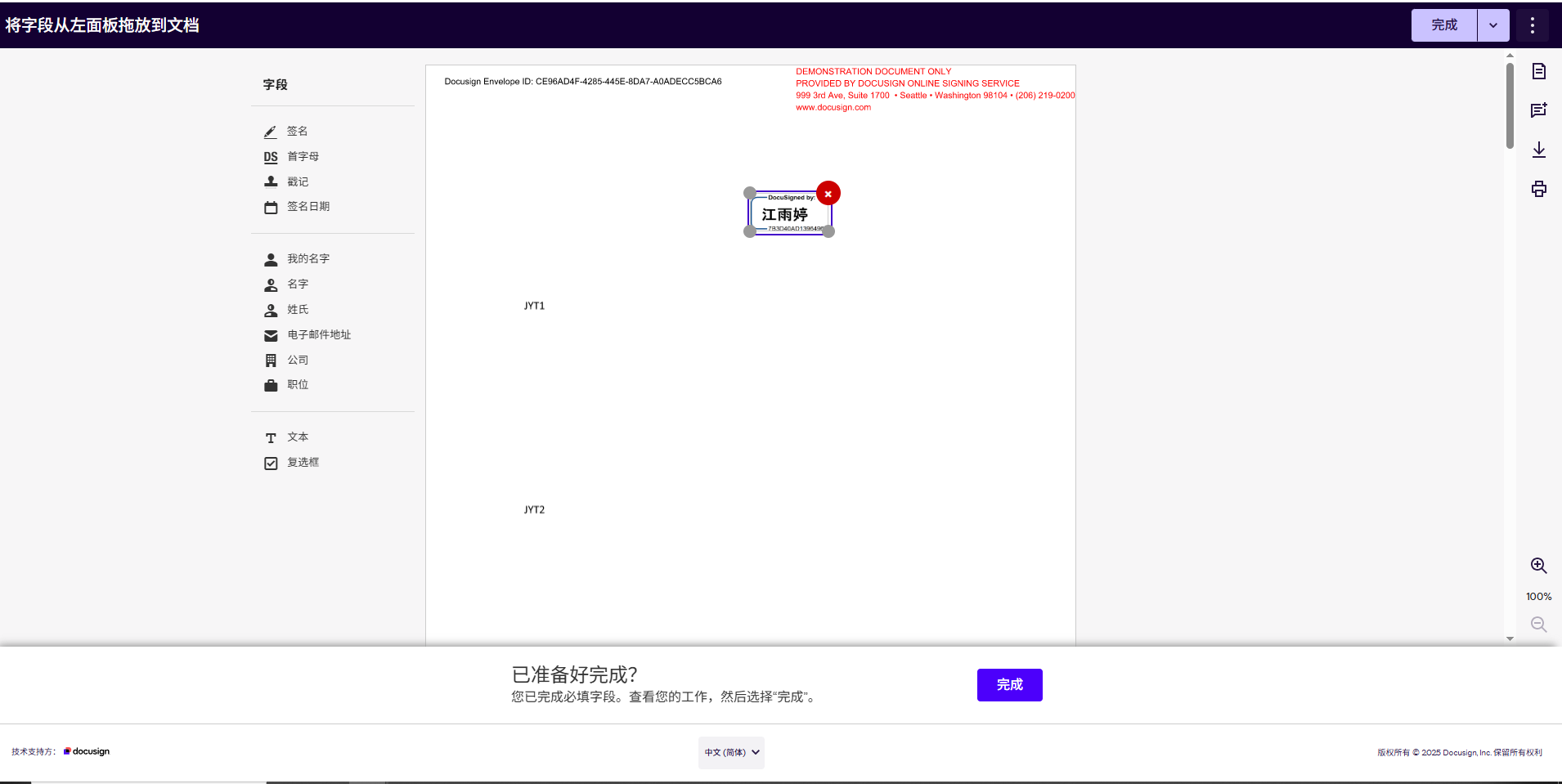Expand the dropdown arrow beside top 完成
Screen dimensions: 1562x784
(x=1492, y=25)
